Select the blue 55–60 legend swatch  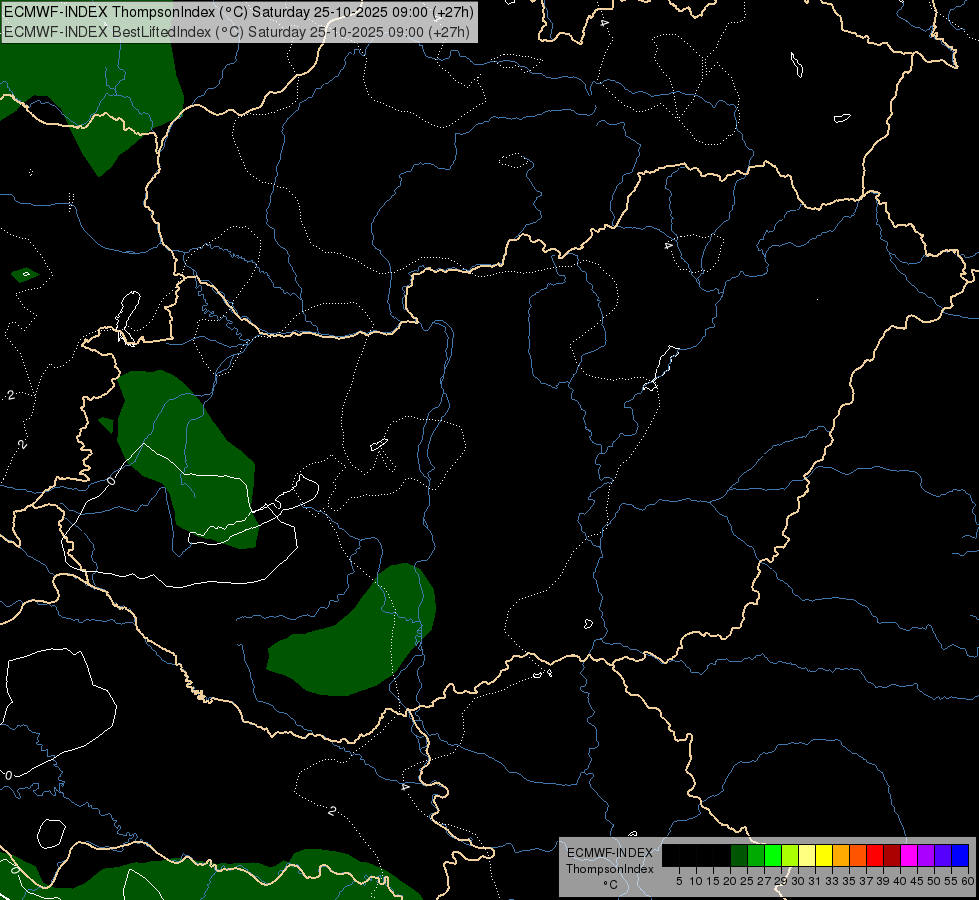coord(960,855)
